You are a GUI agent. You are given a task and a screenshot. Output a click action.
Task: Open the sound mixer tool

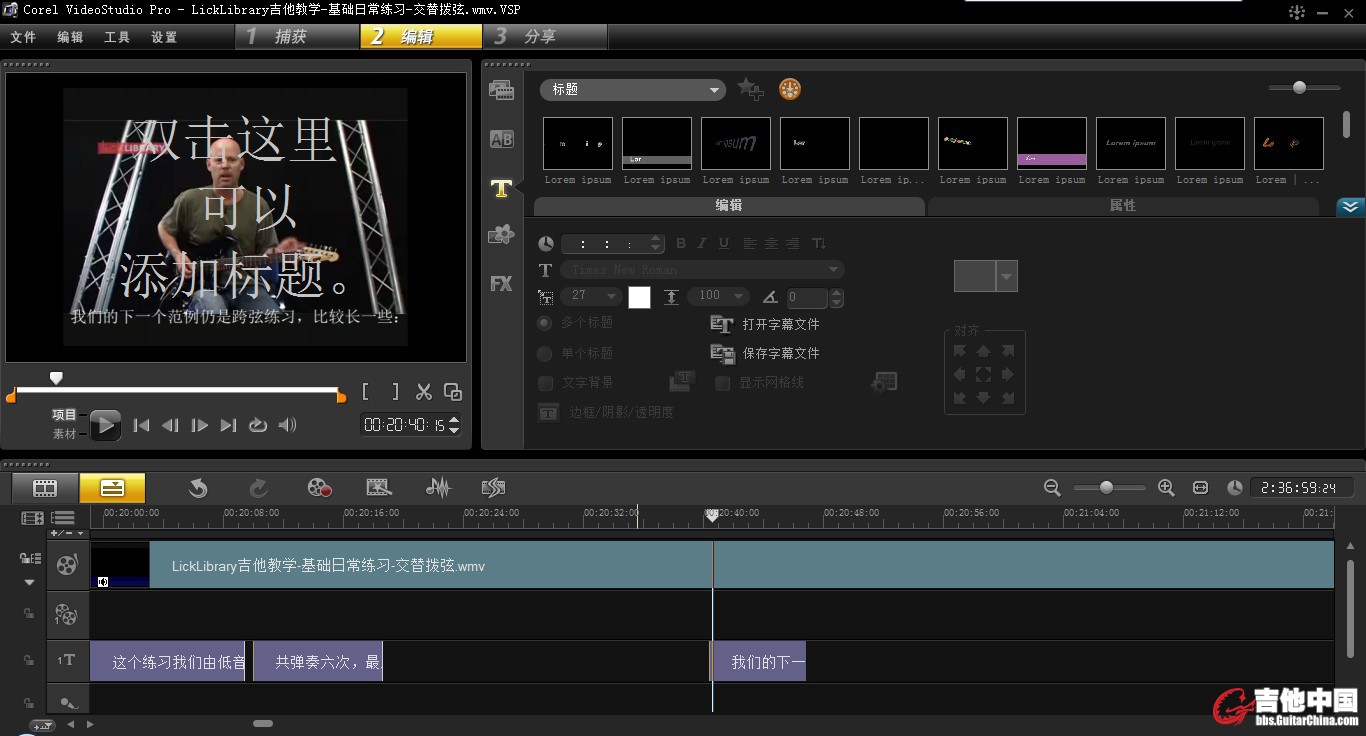pyautogui.click(x=438, y=488)
